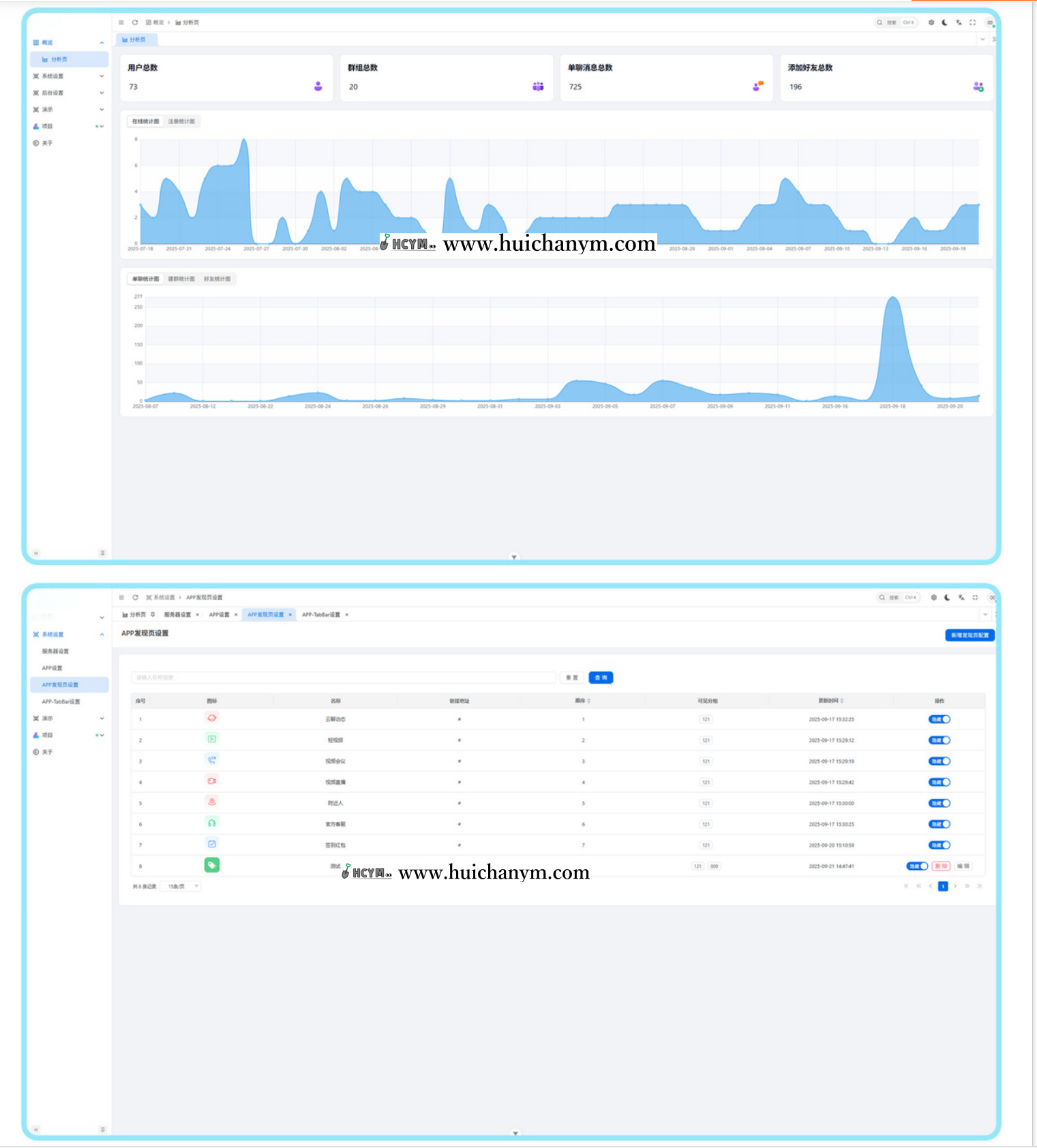Image resolution: width=1037 pixels, height=1148 pixels.
Task: Switch to the 注册统计图 chart tab
Action: 181,121
